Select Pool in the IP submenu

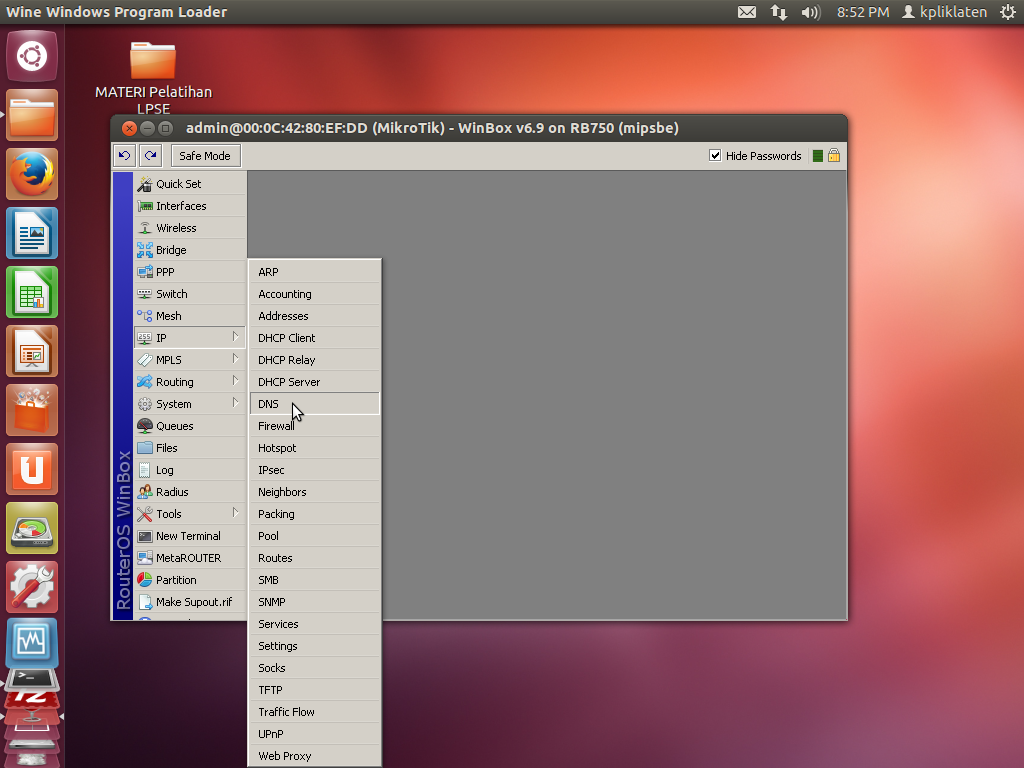coord(314,536)
